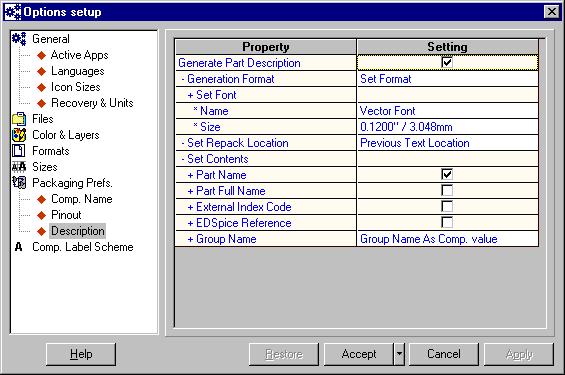Click the Accept button

359,354
